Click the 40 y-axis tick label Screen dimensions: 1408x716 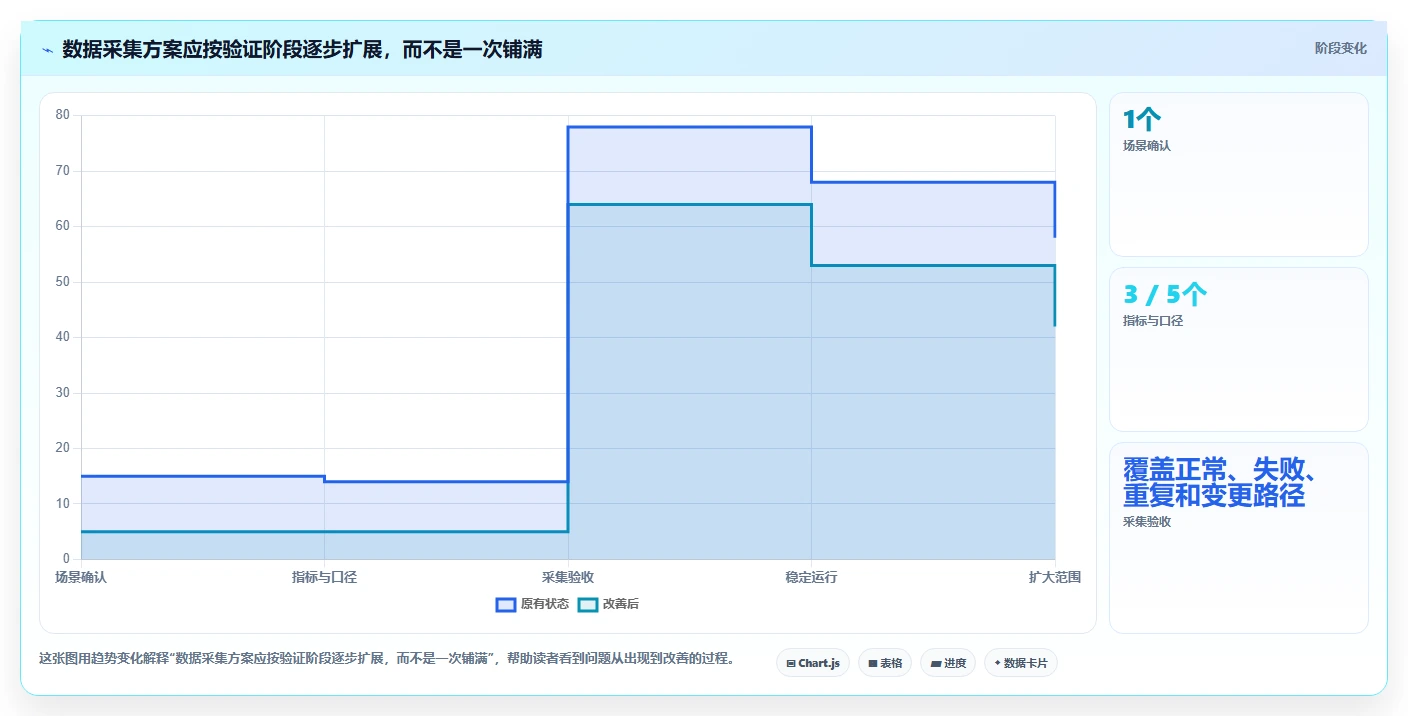point(63,337)
